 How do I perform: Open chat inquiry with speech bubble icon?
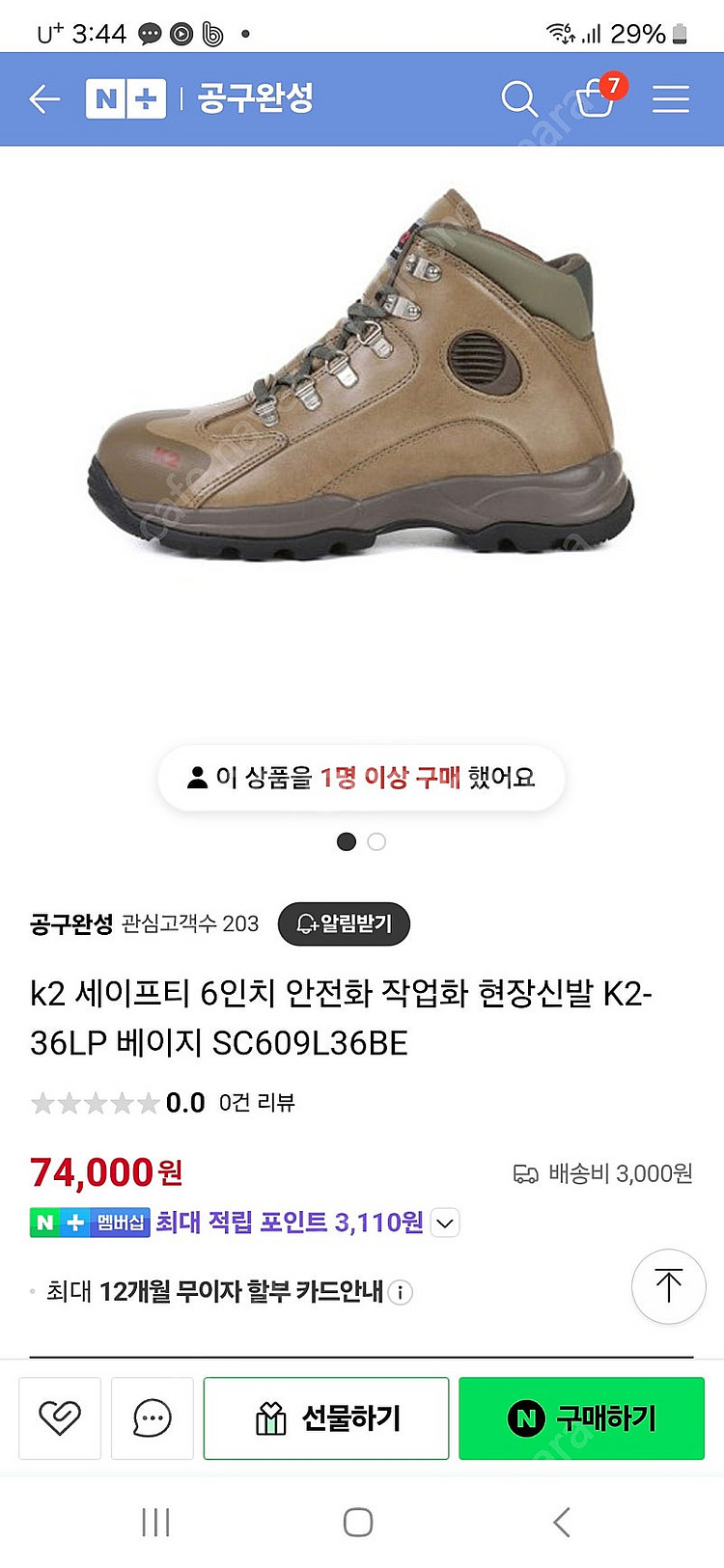click(153, 1417)
